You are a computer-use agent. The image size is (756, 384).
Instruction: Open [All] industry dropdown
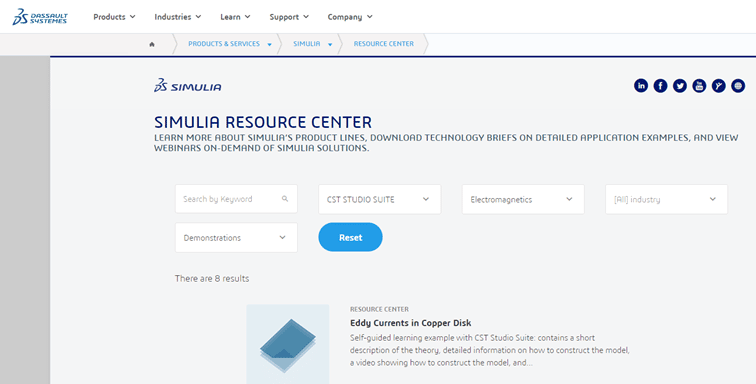pos(666,199)
